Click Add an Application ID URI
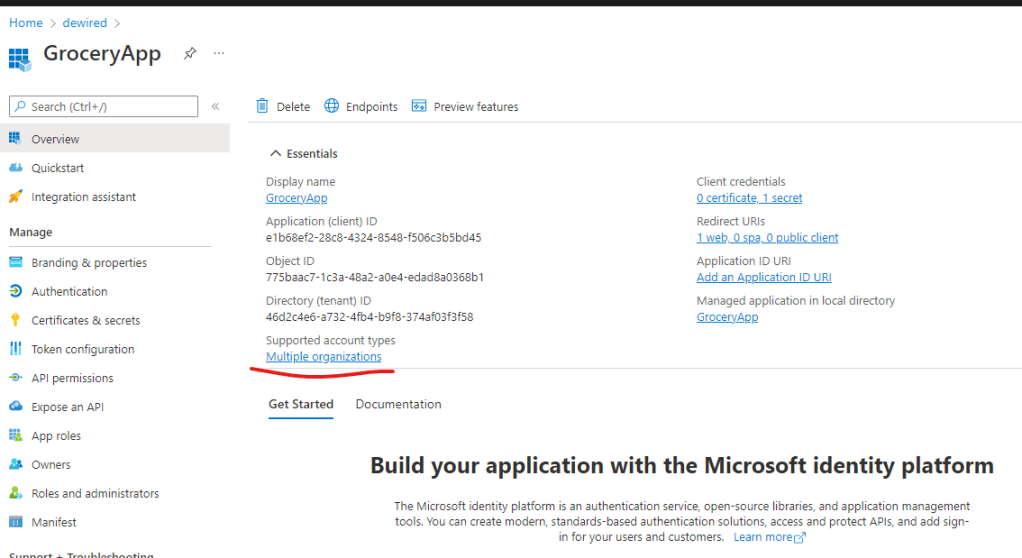 pyautogui.click(x=763, y=277)
